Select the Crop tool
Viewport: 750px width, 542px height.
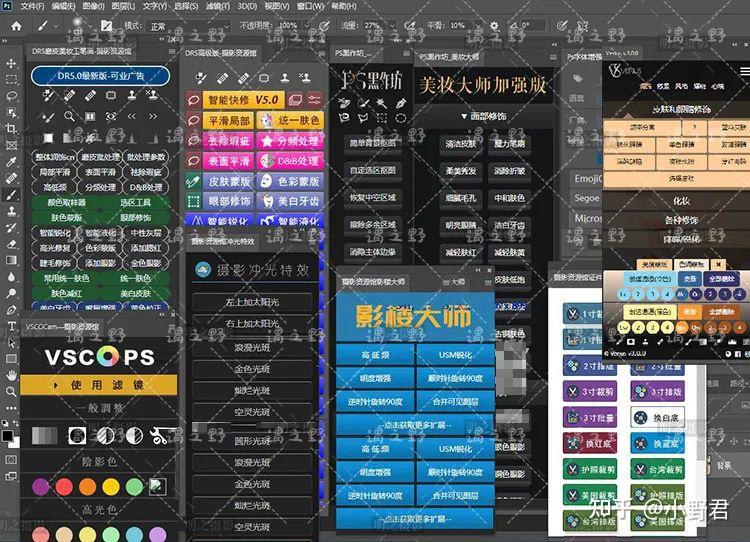pos(11,128)
